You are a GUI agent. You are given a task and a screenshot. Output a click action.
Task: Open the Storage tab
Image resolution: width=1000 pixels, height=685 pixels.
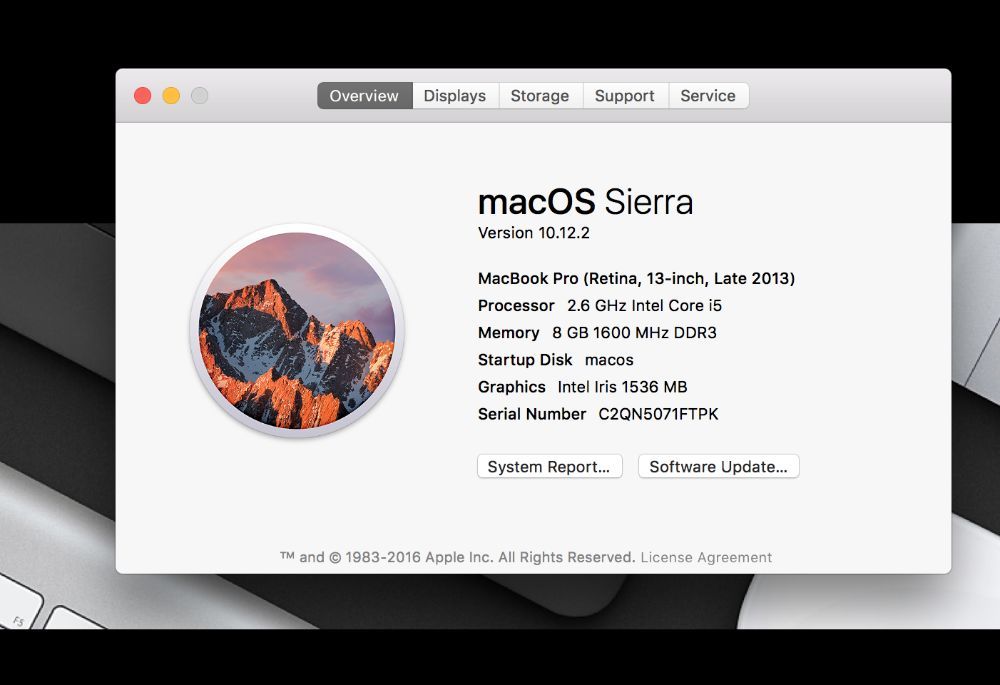(x=540, y=96)
